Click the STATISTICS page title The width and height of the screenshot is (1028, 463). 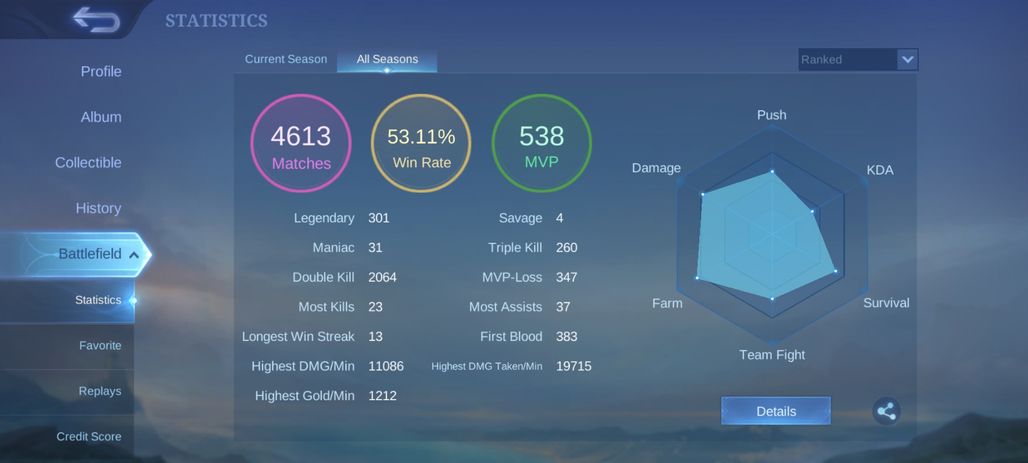pos(216,21)
